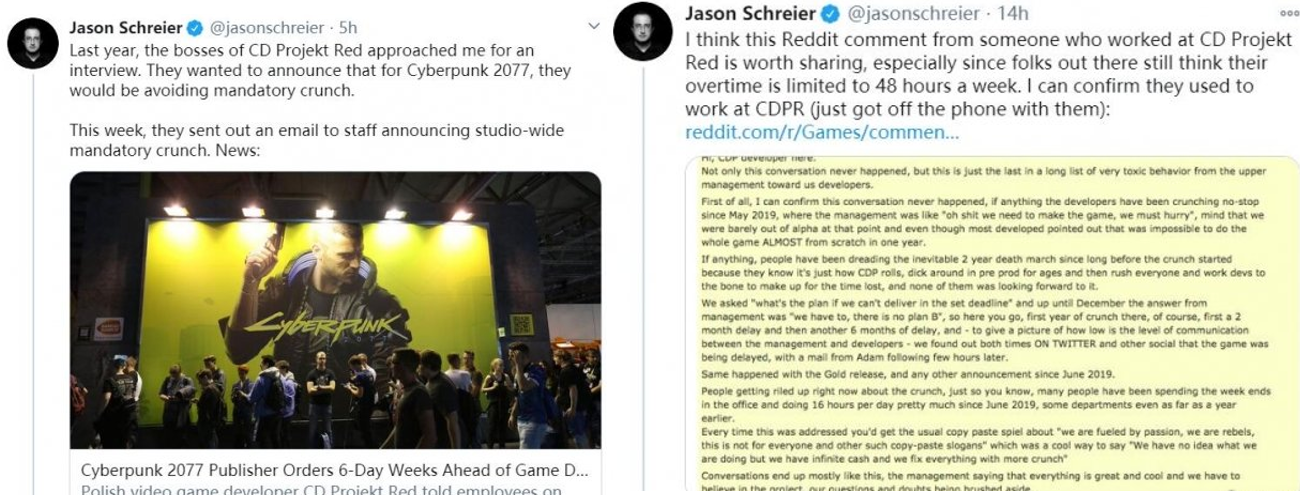Click the @jasonschreier handle on the 14h tweet
Image resolution: width=1300 pixels, height=495 pixels.
[x=912, y=14]
